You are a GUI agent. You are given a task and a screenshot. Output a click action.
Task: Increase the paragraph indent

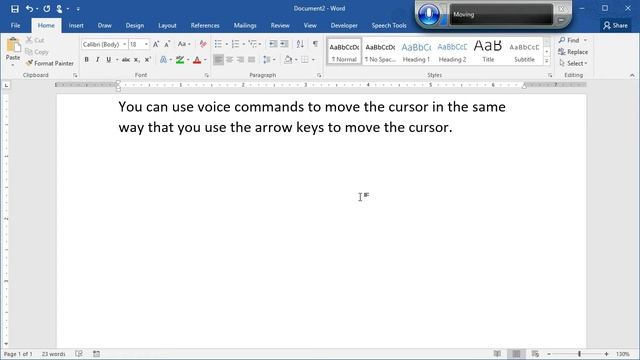point(284,44)
